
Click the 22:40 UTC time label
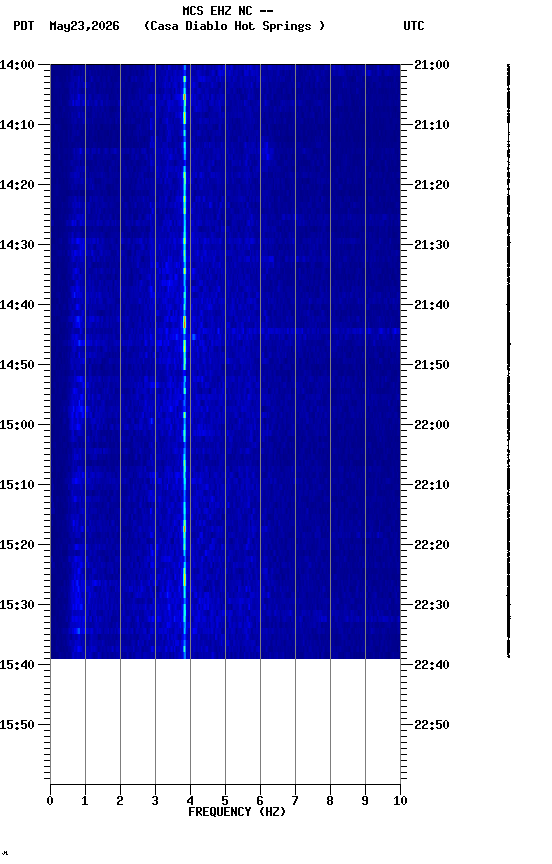coord(432,665)
